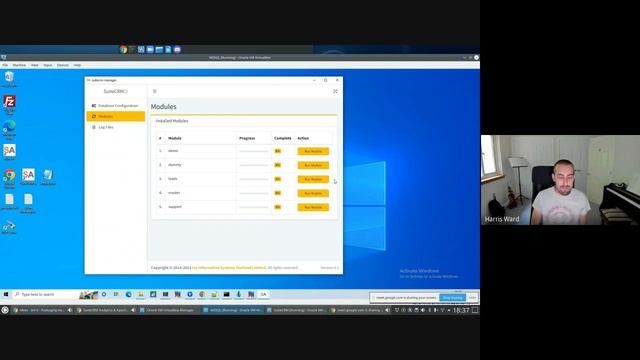
Task: Open the host application launcher button
Action: click(5, 310)
